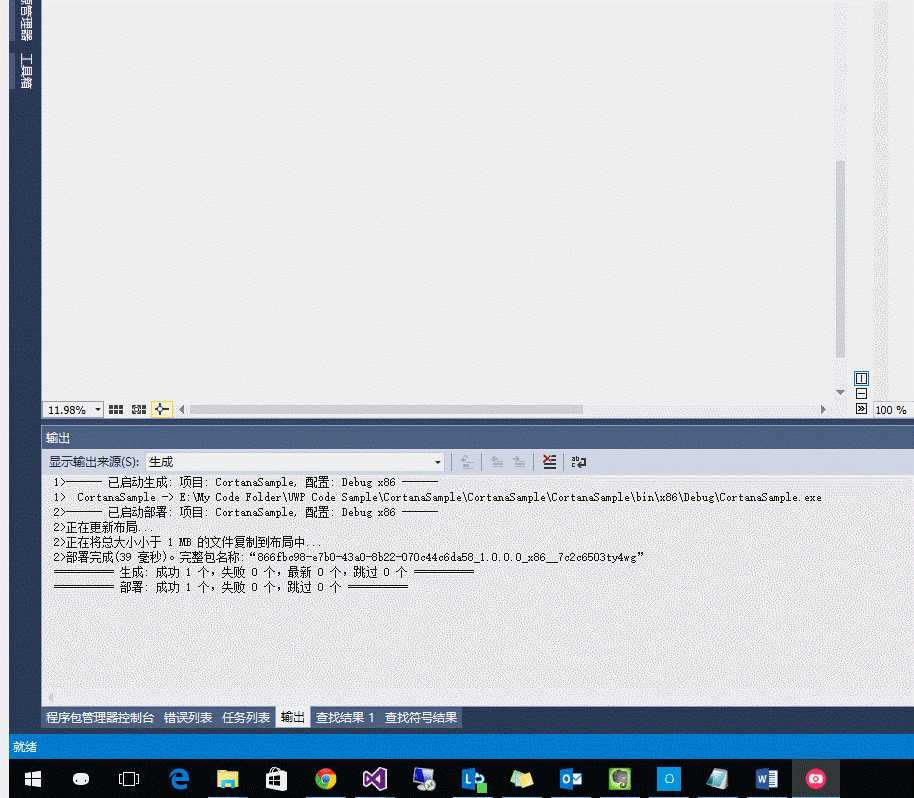The height and width of the screenshot is (798, 914).
Task: Open the blue circle app on the taskbar
Action: point(669,779)
